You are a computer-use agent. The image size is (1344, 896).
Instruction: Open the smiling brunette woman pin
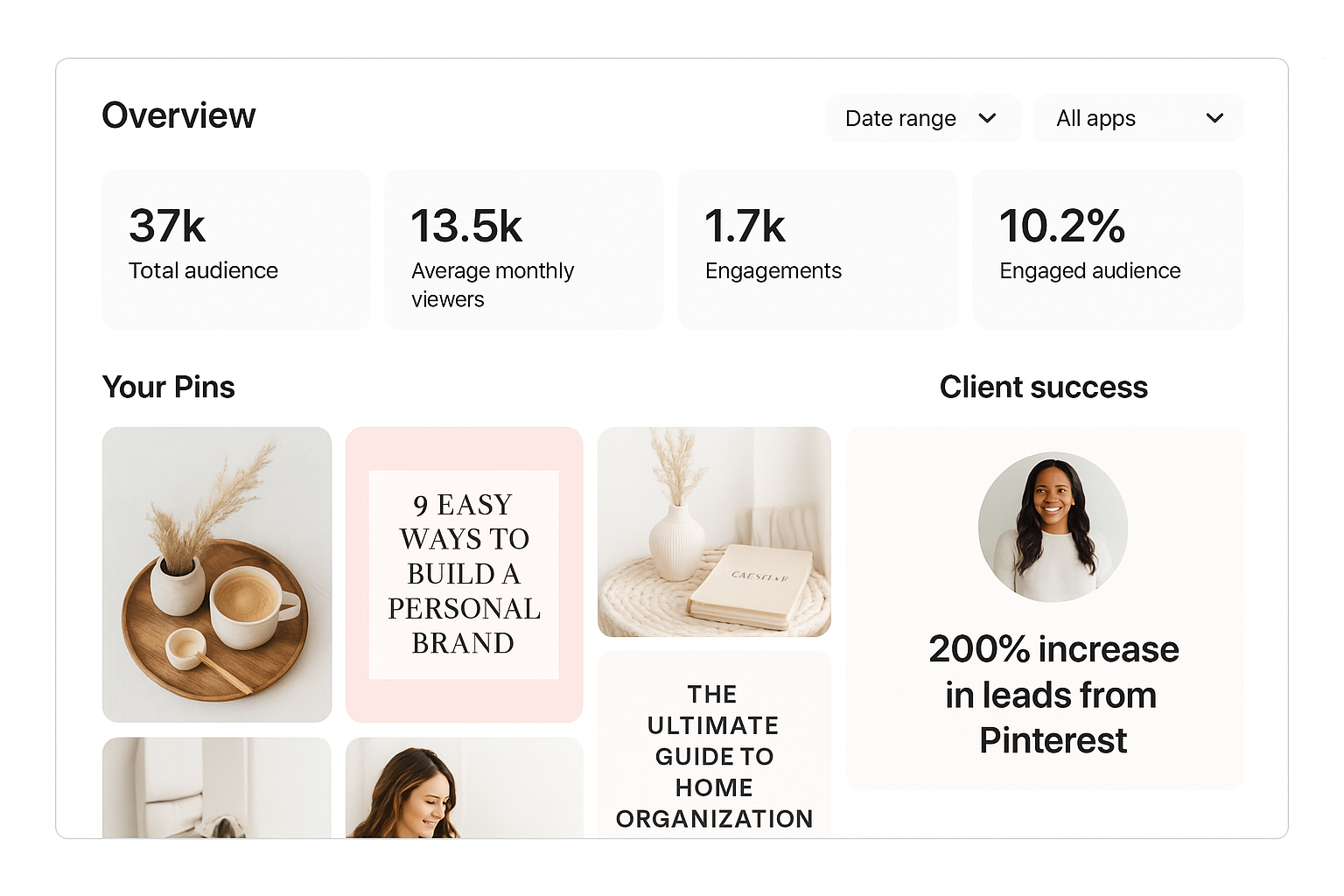(x=464, y=787)
